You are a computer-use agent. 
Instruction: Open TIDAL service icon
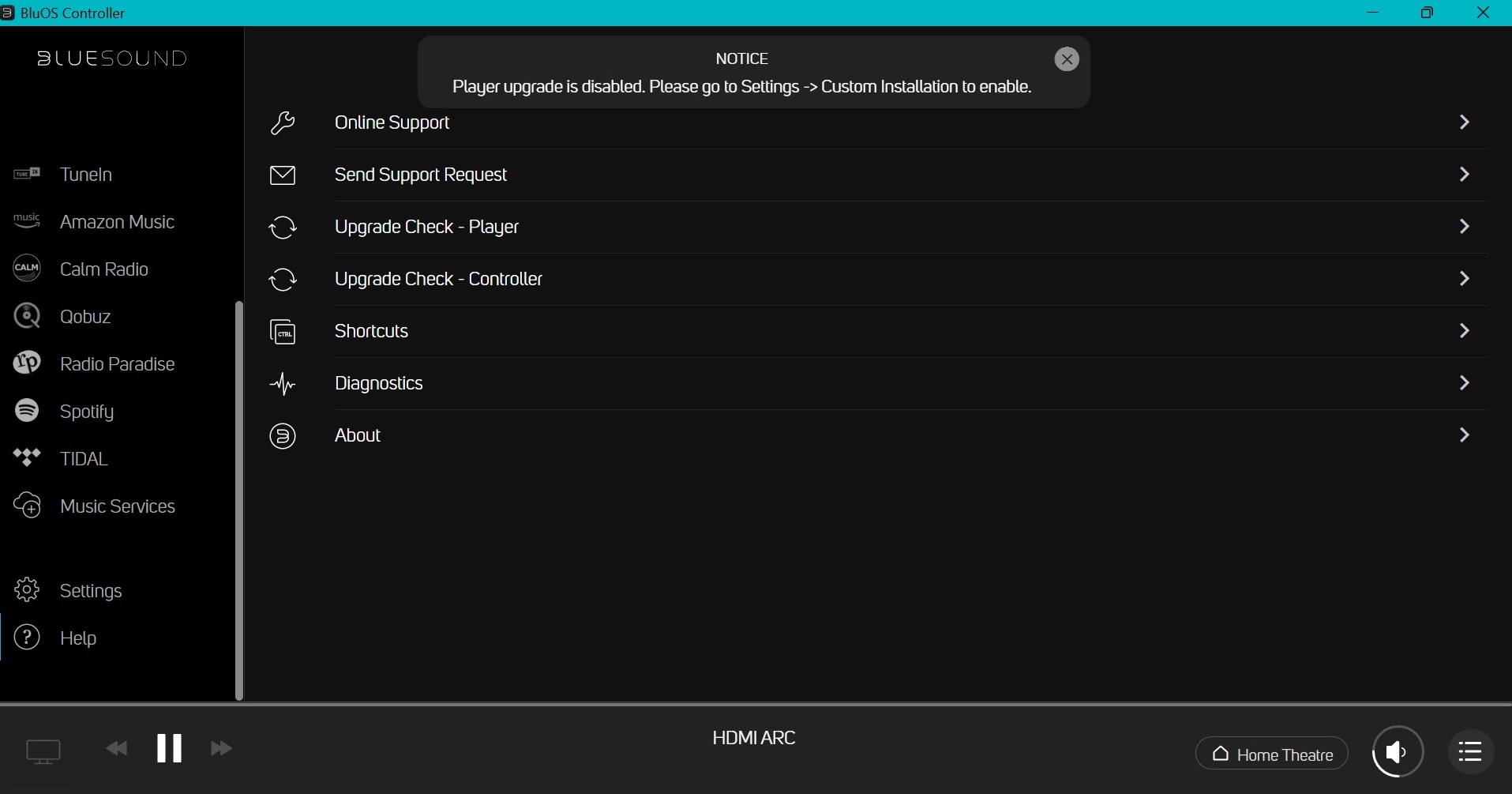click(27, 458)
